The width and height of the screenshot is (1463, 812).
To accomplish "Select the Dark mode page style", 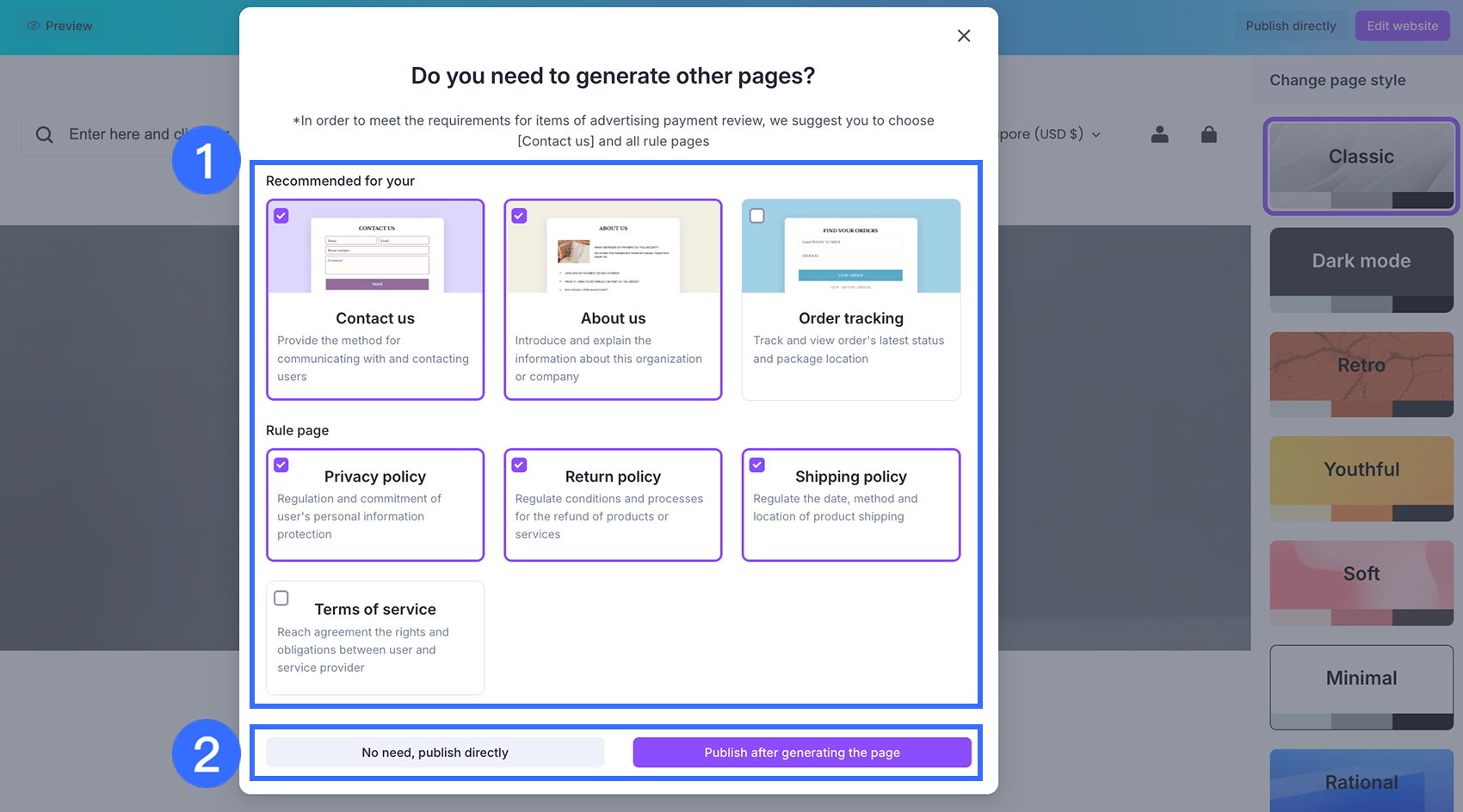I will click(x=1361, y=270).
